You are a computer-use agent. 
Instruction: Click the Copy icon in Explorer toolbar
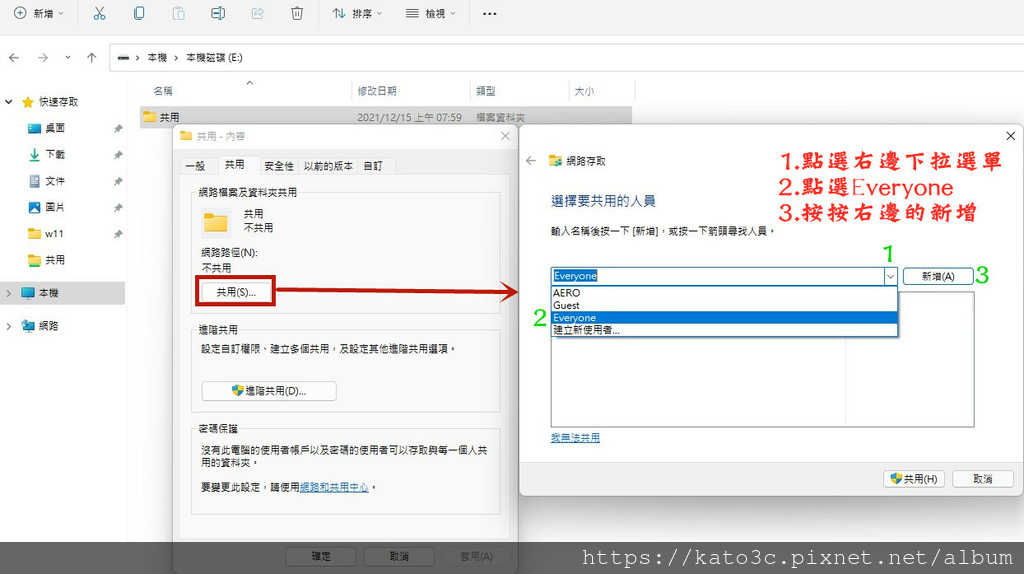click(x=139, y=13)
